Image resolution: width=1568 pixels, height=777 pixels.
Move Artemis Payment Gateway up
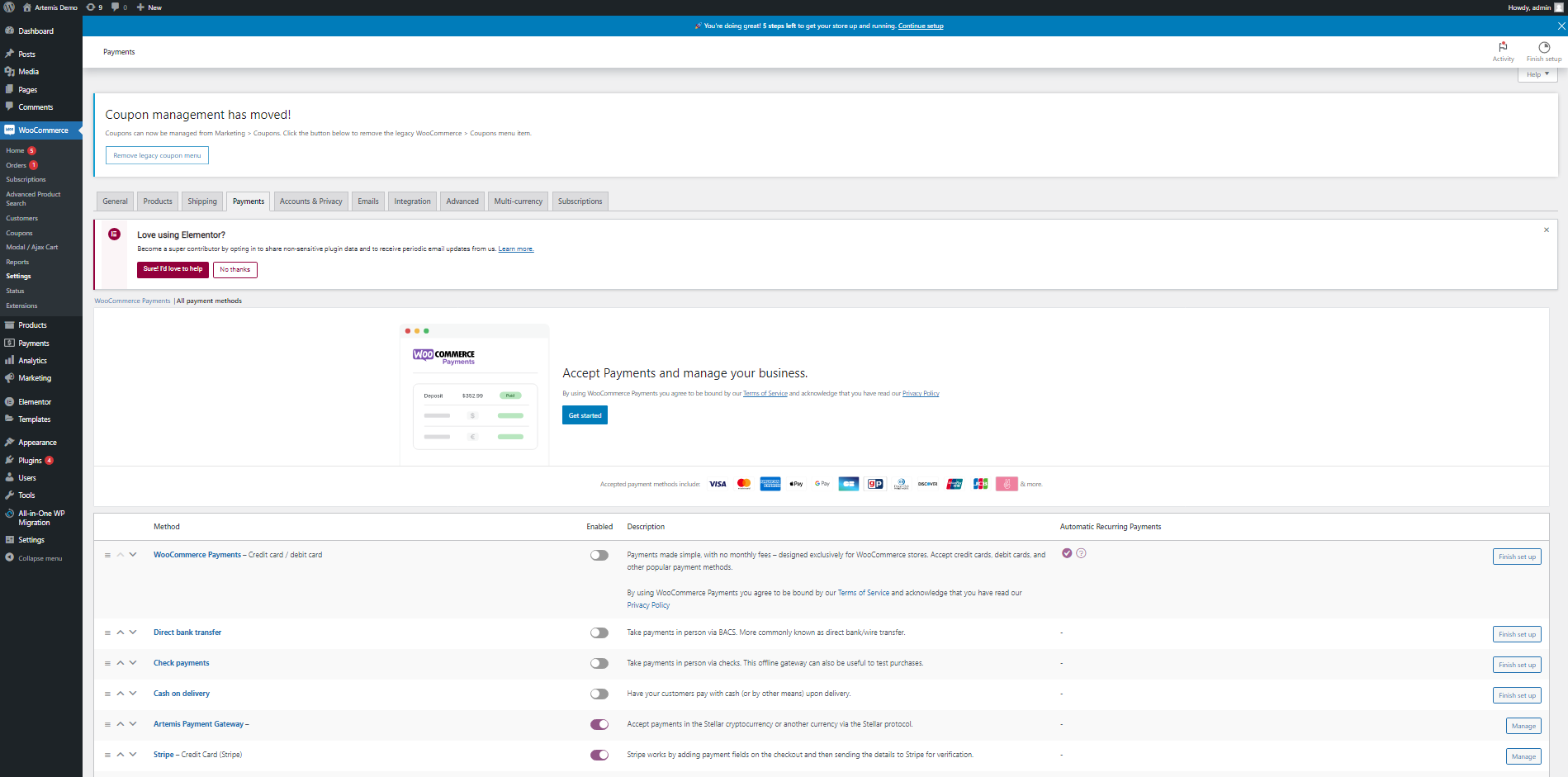(121, 724)
